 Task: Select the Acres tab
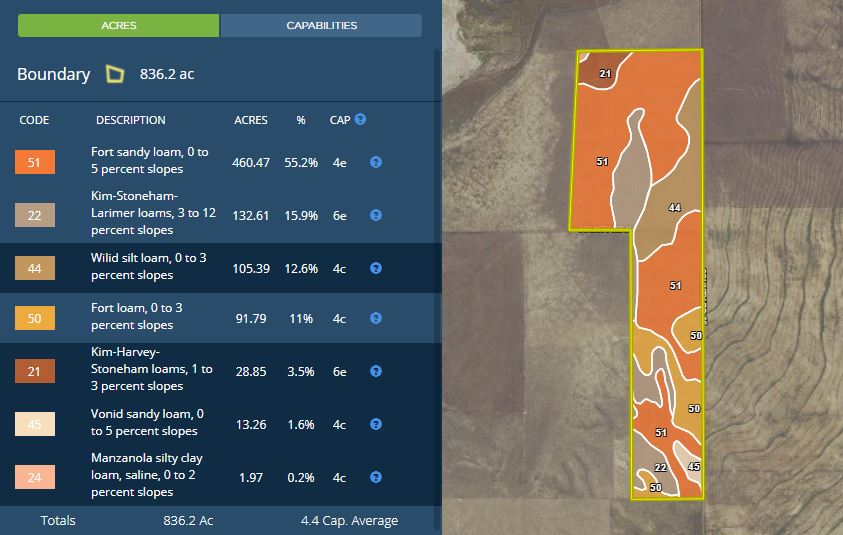point(119,25)
